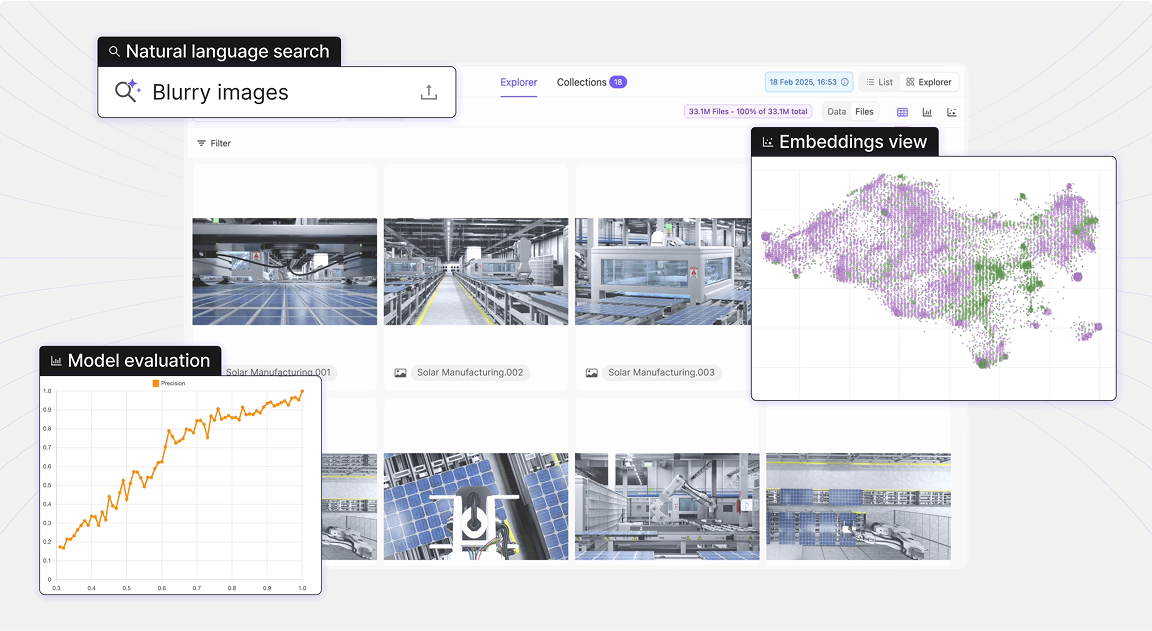Viewport: 1152px width, 631px height.
Task: Open the Filter control
Action: point(214,143)
